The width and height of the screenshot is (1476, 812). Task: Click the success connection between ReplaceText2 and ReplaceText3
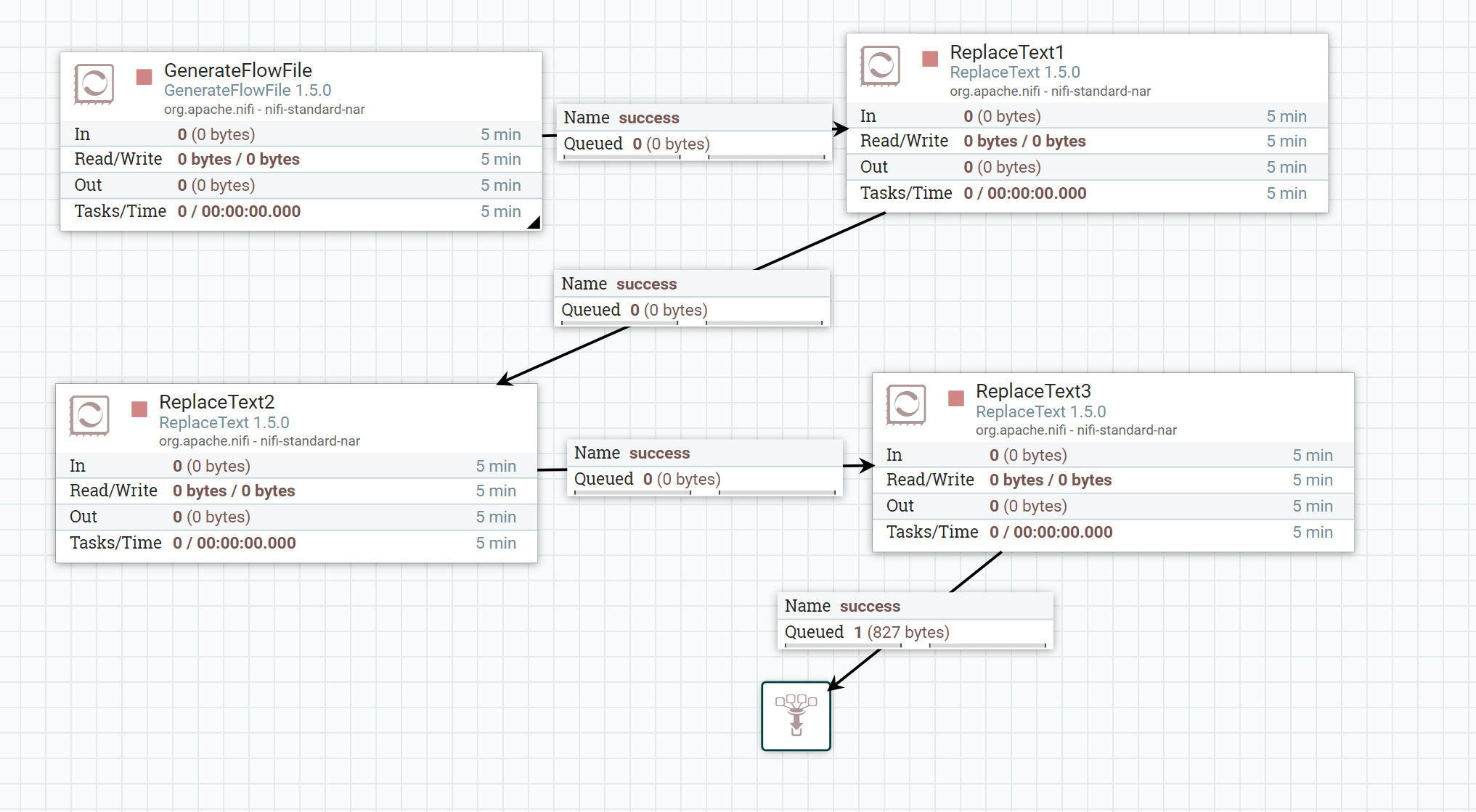point(704,467)
